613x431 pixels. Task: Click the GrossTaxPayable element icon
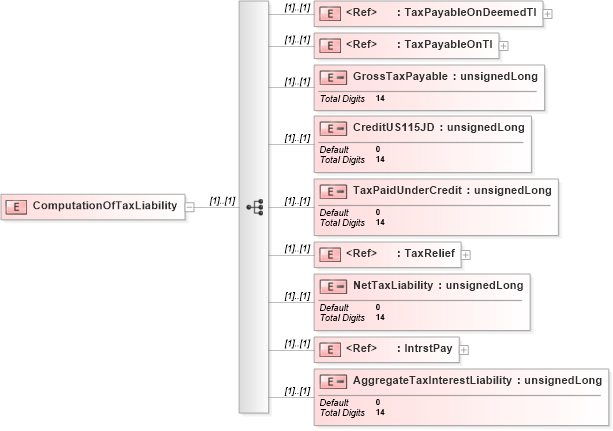tap(334, 77)
